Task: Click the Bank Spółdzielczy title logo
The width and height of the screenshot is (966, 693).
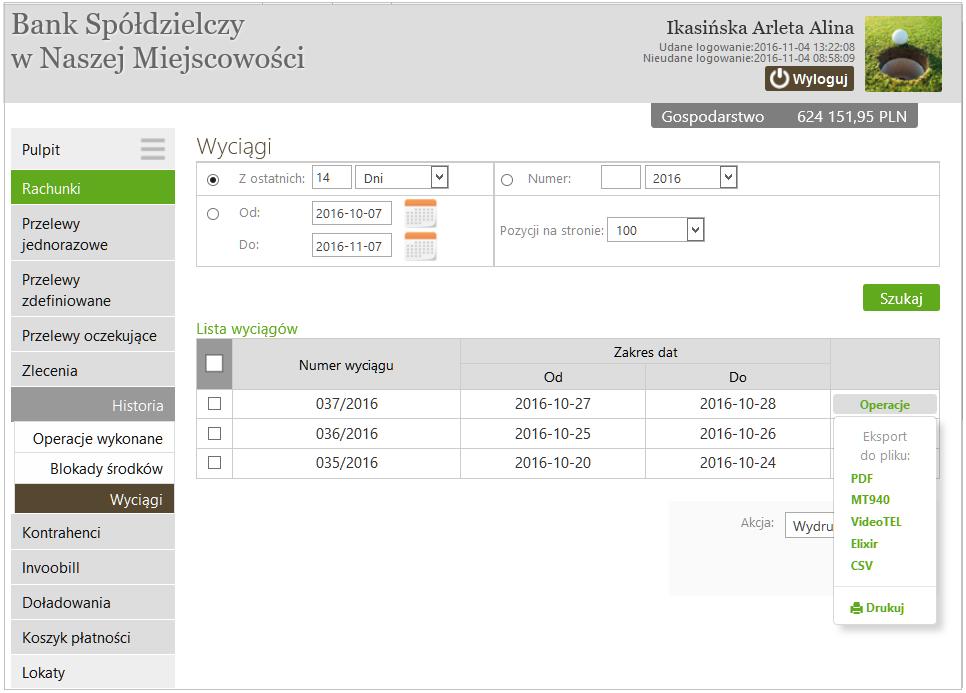Action: (x=158, y=41)
